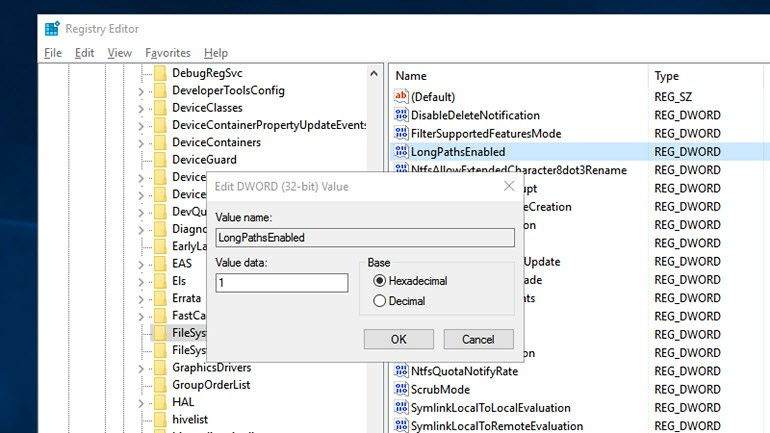The image size is (770, 433).
Task: Expand the DeviceContainerPropertyUpdateEvents key
Action: click(x=141, y=126)
